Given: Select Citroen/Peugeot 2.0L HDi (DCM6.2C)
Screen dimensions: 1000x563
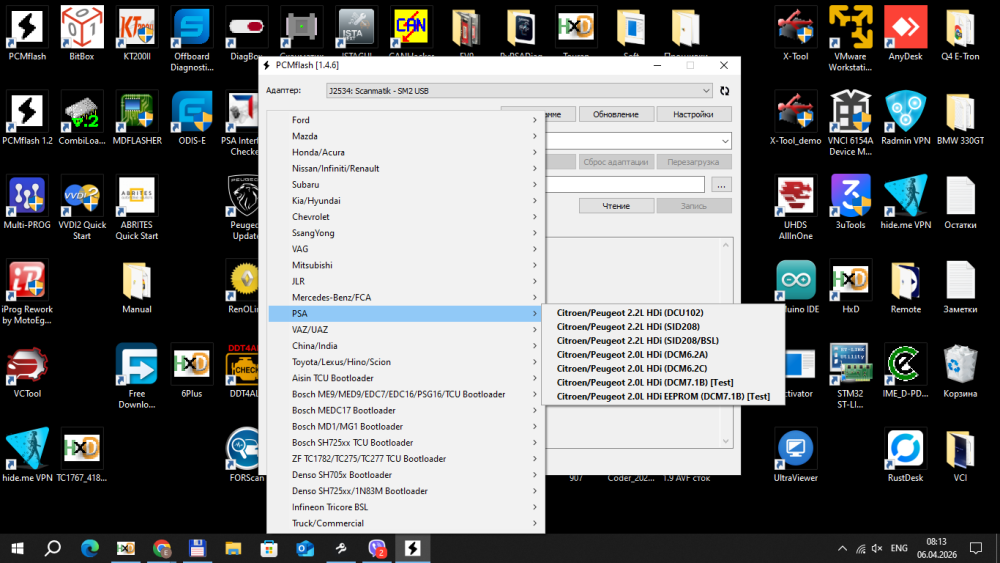Looking at the screenshot, I should tap(663, 369).
